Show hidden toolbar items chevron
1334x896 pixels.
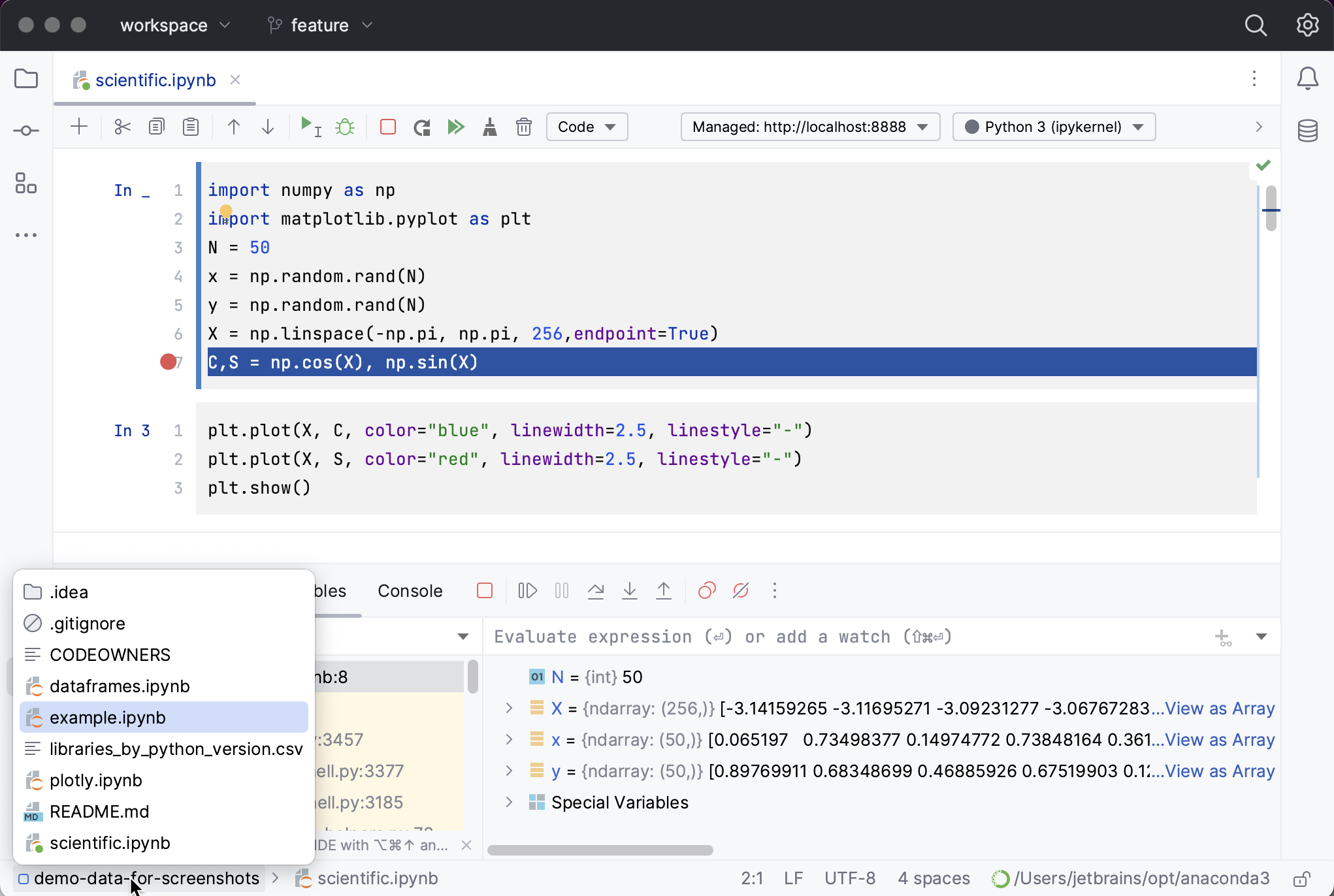point(1259,127)
